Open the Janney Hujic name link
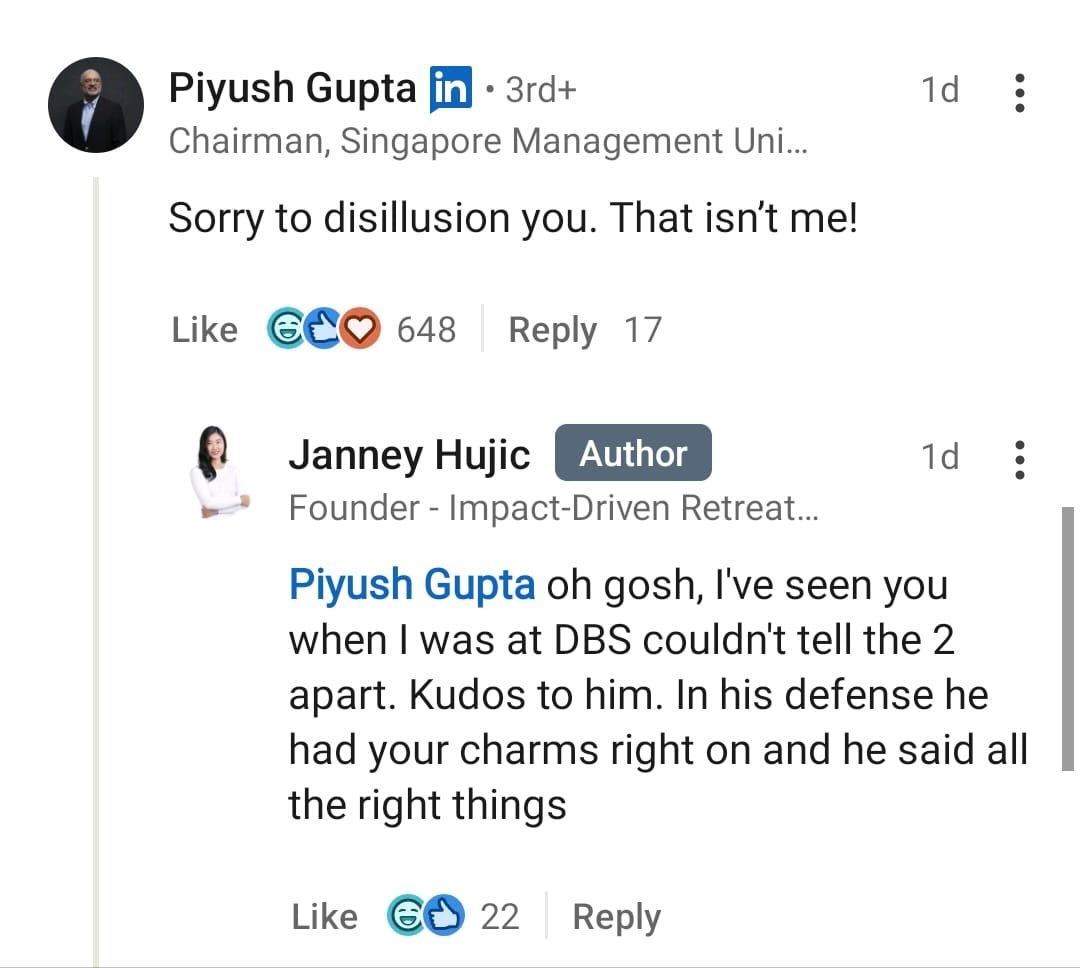 click(x=409, y=456)
